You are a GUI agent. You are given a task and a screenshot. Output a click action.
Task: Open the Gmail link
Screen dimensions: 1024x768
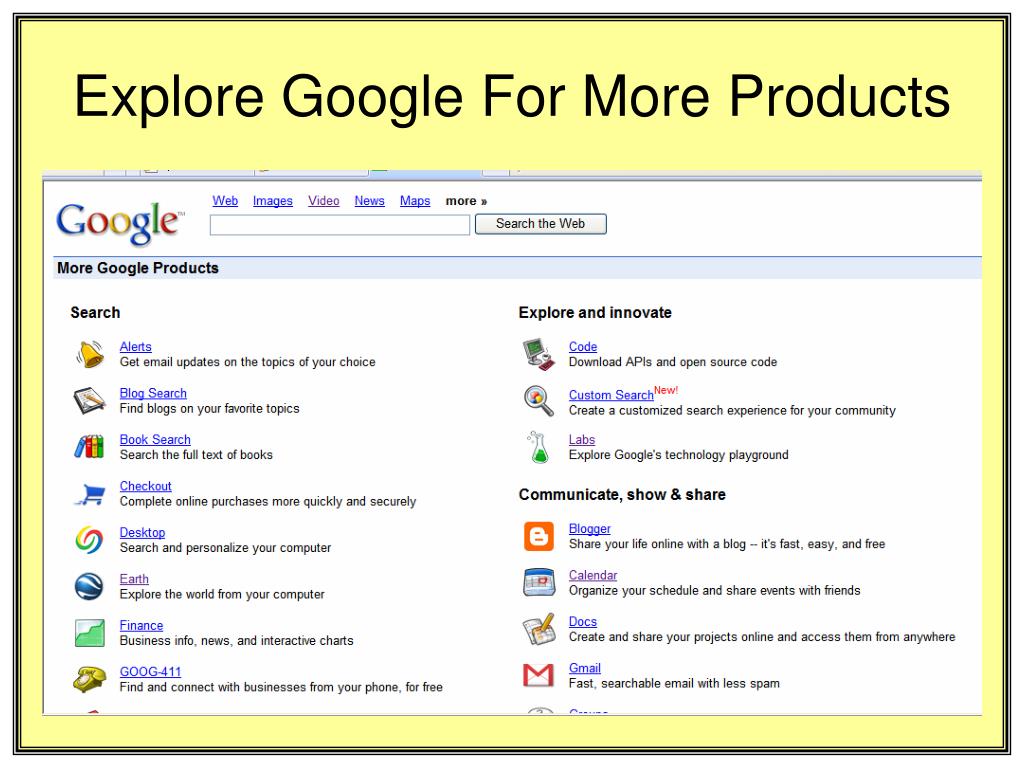click(x=585, y=668)
